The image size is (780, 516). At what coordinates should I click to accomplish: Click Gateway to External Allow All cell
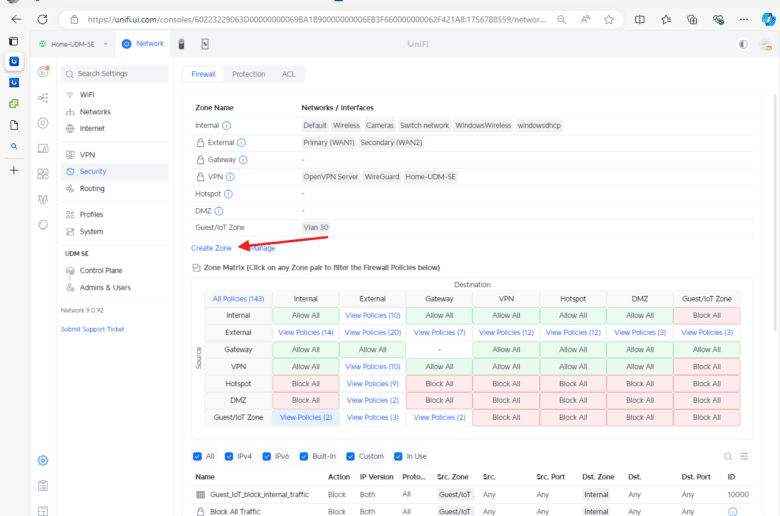[x=373, y=349]
